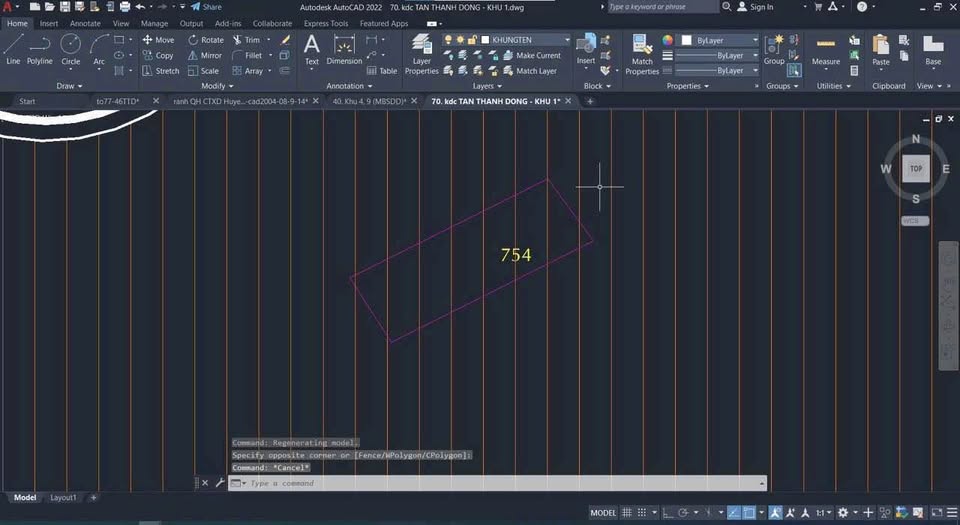Open the to77-46TTD drawing tab
The height and width of the screenshot is (525, 960).
pyautogui.click(x=118, y=101)
